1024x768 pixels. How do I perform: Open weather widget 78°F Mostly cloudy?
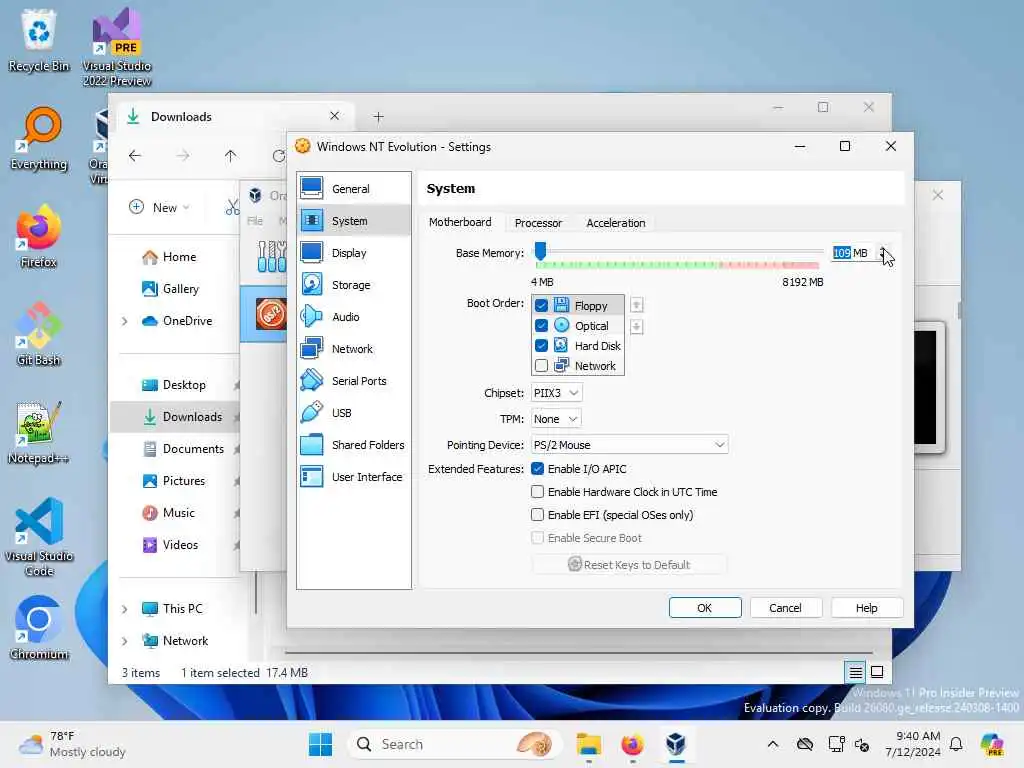tap(72, 744)
